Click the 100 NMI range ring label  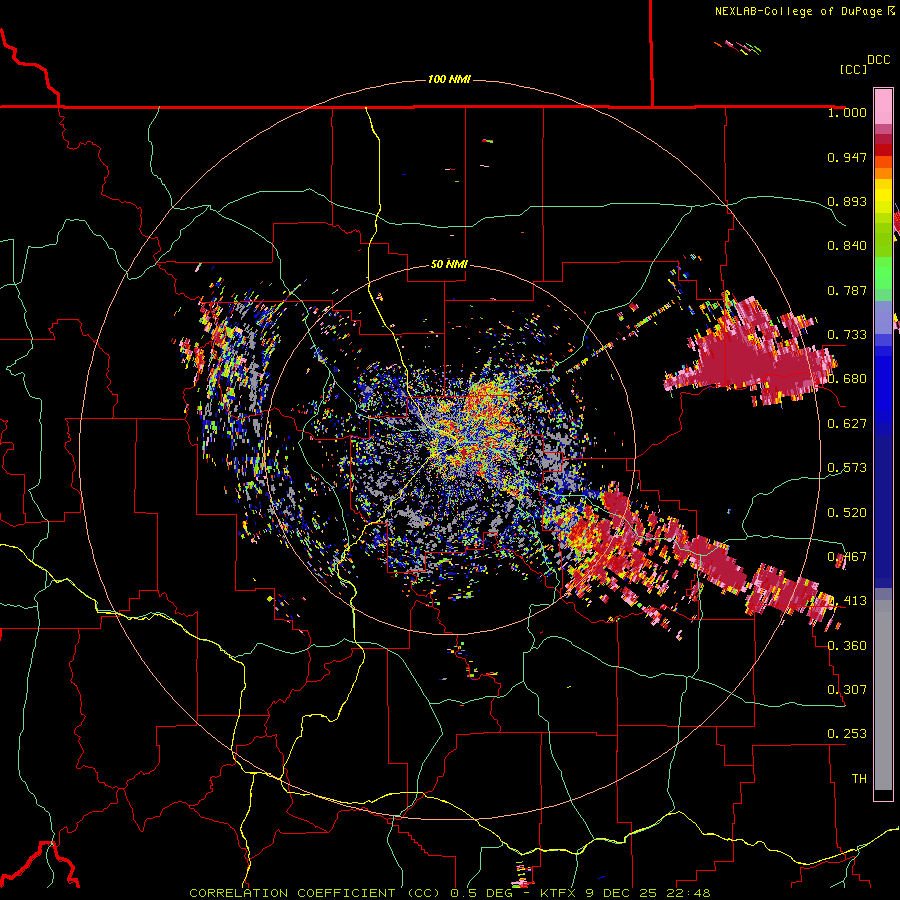449,79
